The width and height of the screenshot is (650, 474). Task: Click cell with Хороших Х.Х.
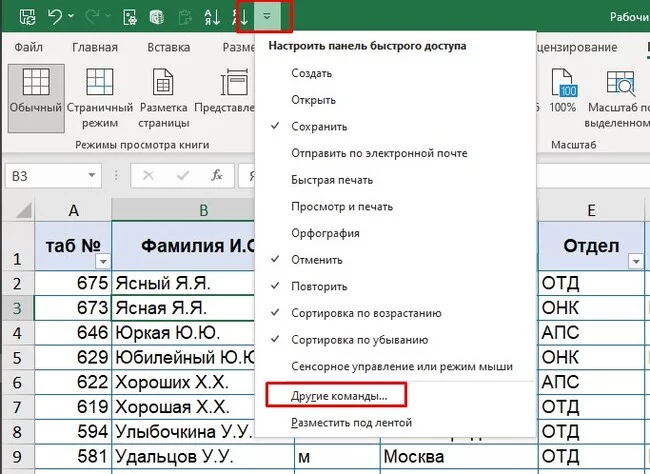coord(183,382)
